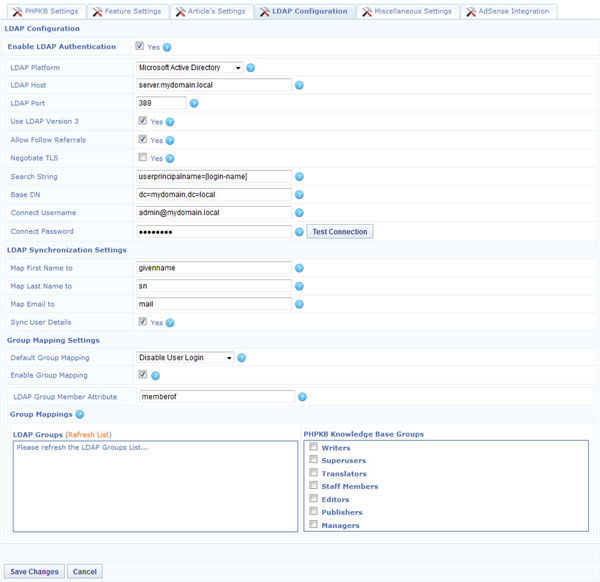Enable Negotiate TLS checkbox
This screenshot has width=600, height=582.
pyautogui.click(x=143, y=157)
